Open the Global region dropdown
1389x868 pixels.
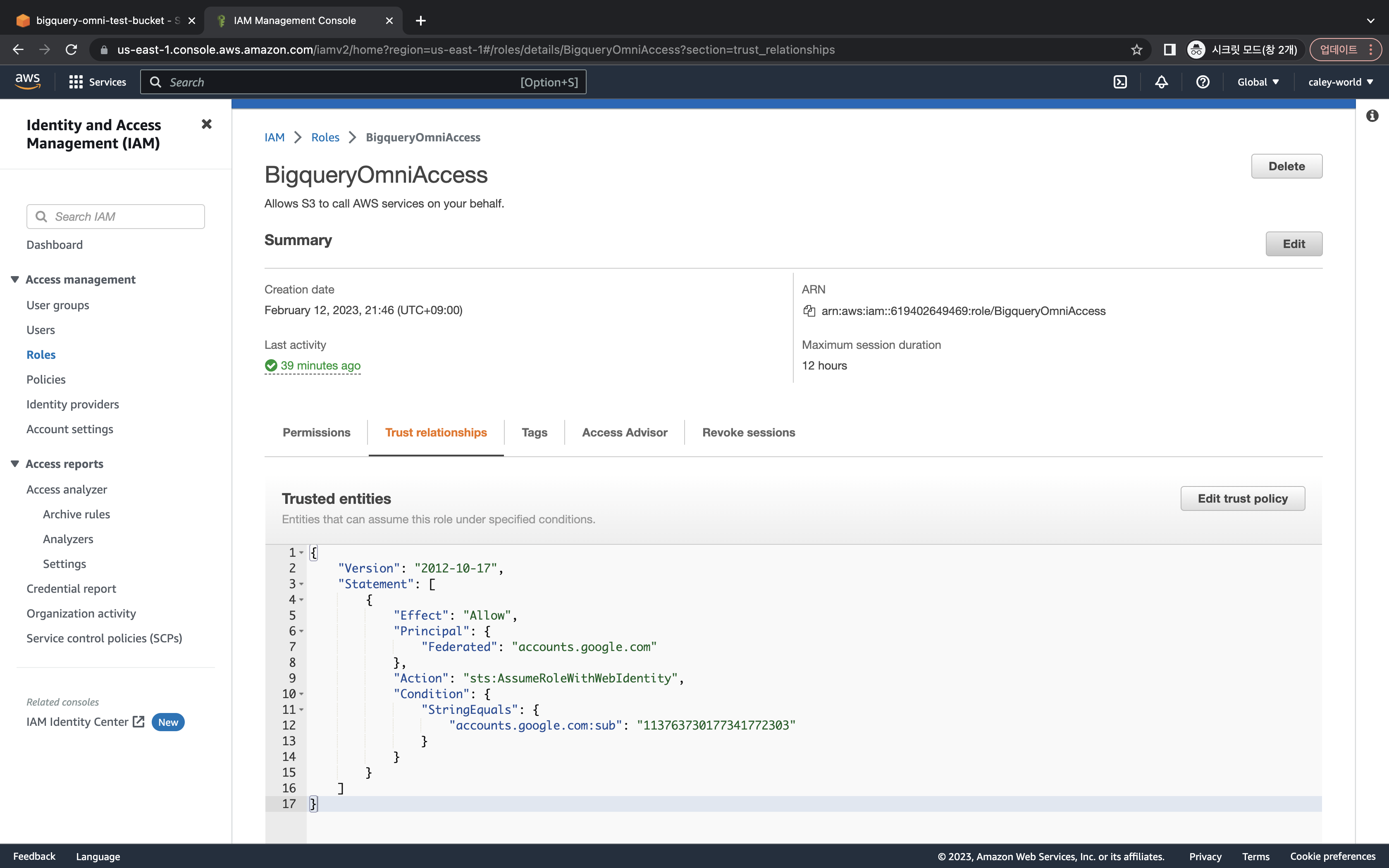pos(1258,82)
